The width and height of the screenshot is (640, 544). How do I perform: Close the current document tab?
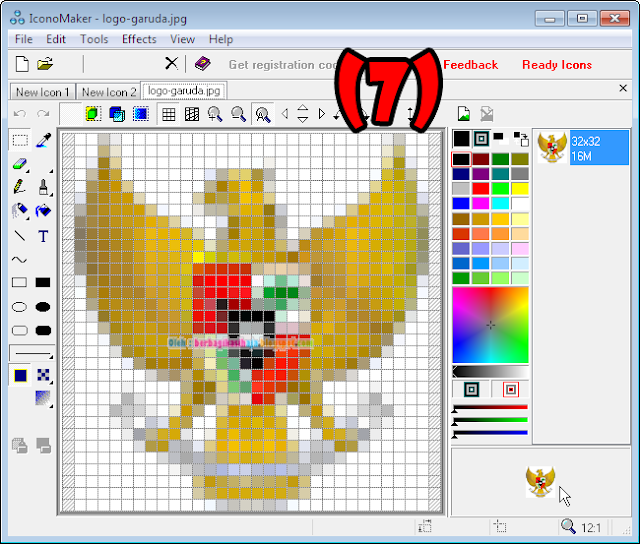(x=623, y=88)
